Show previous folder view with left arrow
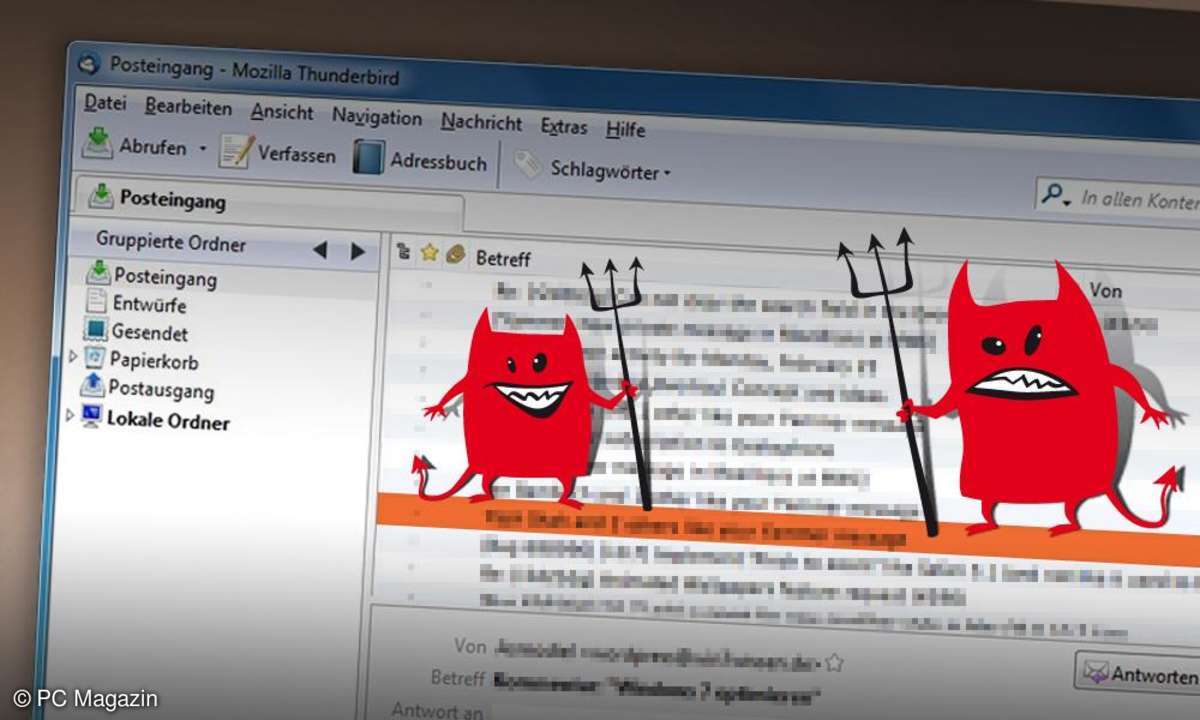This screenshot has width=1200, height=720. [320, 250]
